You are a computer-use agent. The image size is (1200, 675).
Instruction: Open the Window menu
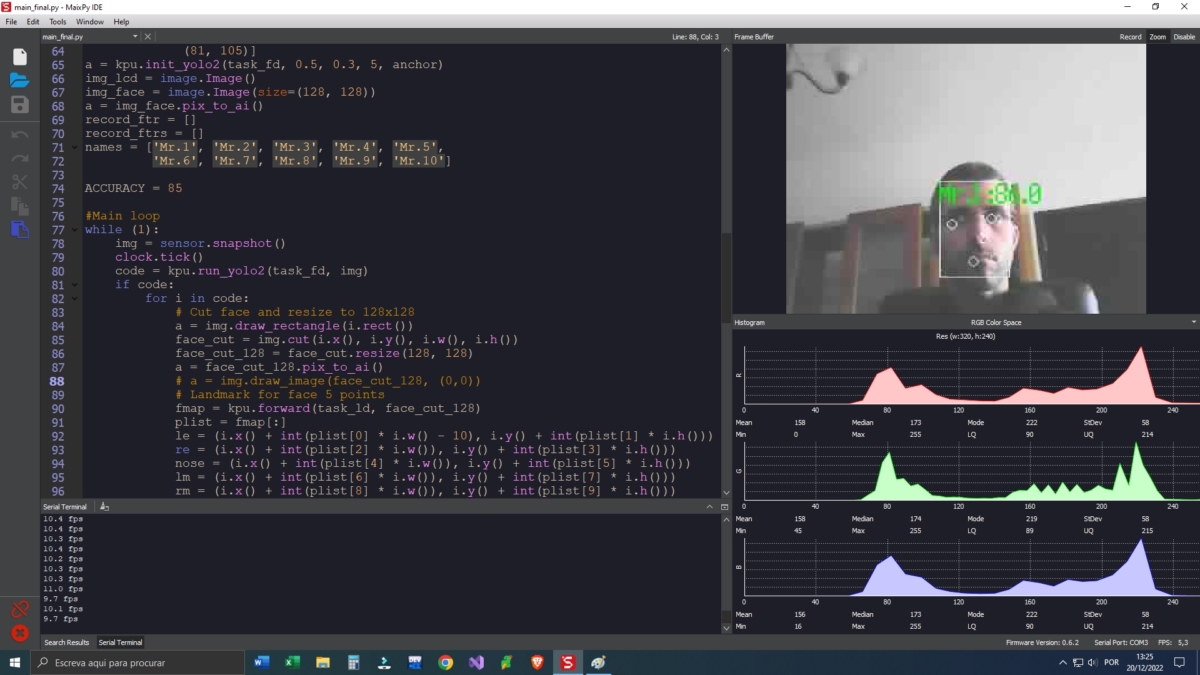tap(90, 21)
